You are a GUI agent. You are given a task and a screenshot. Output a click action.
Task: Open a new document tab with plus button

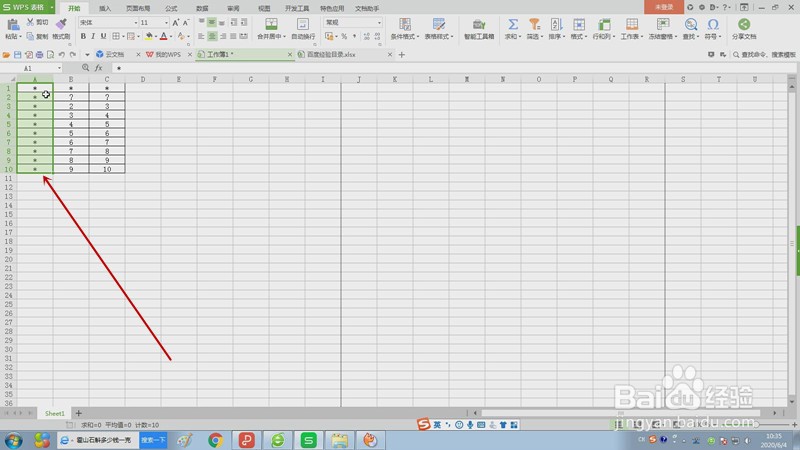(x=402, y=55)
